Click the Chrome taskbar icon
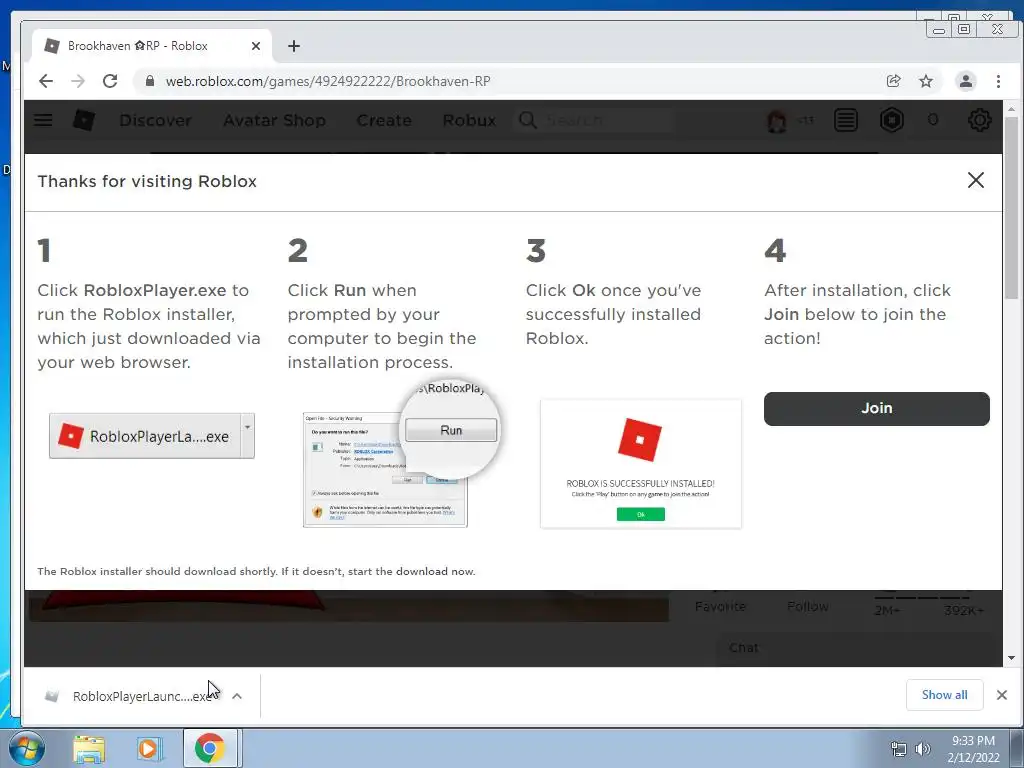Image resolution: width=1024 pixels, height=768 pixels. coord(210,748)
